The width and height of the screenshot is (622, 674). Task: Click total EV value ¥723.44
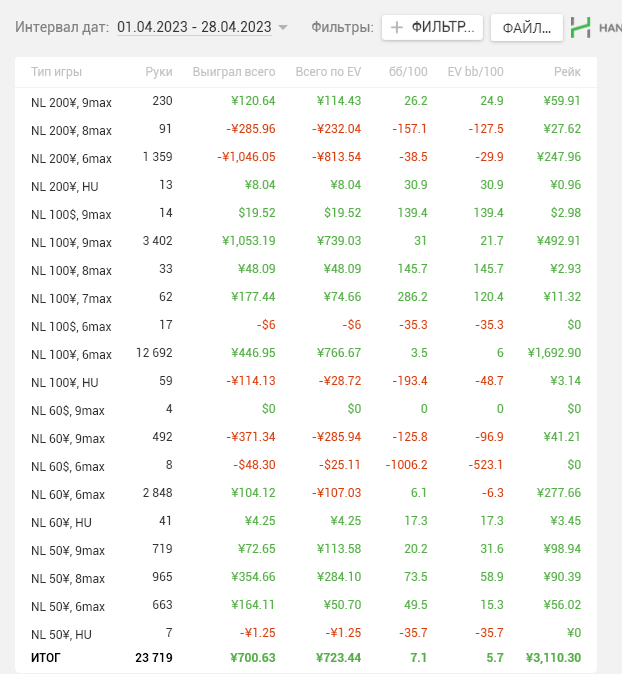[338, 658]
